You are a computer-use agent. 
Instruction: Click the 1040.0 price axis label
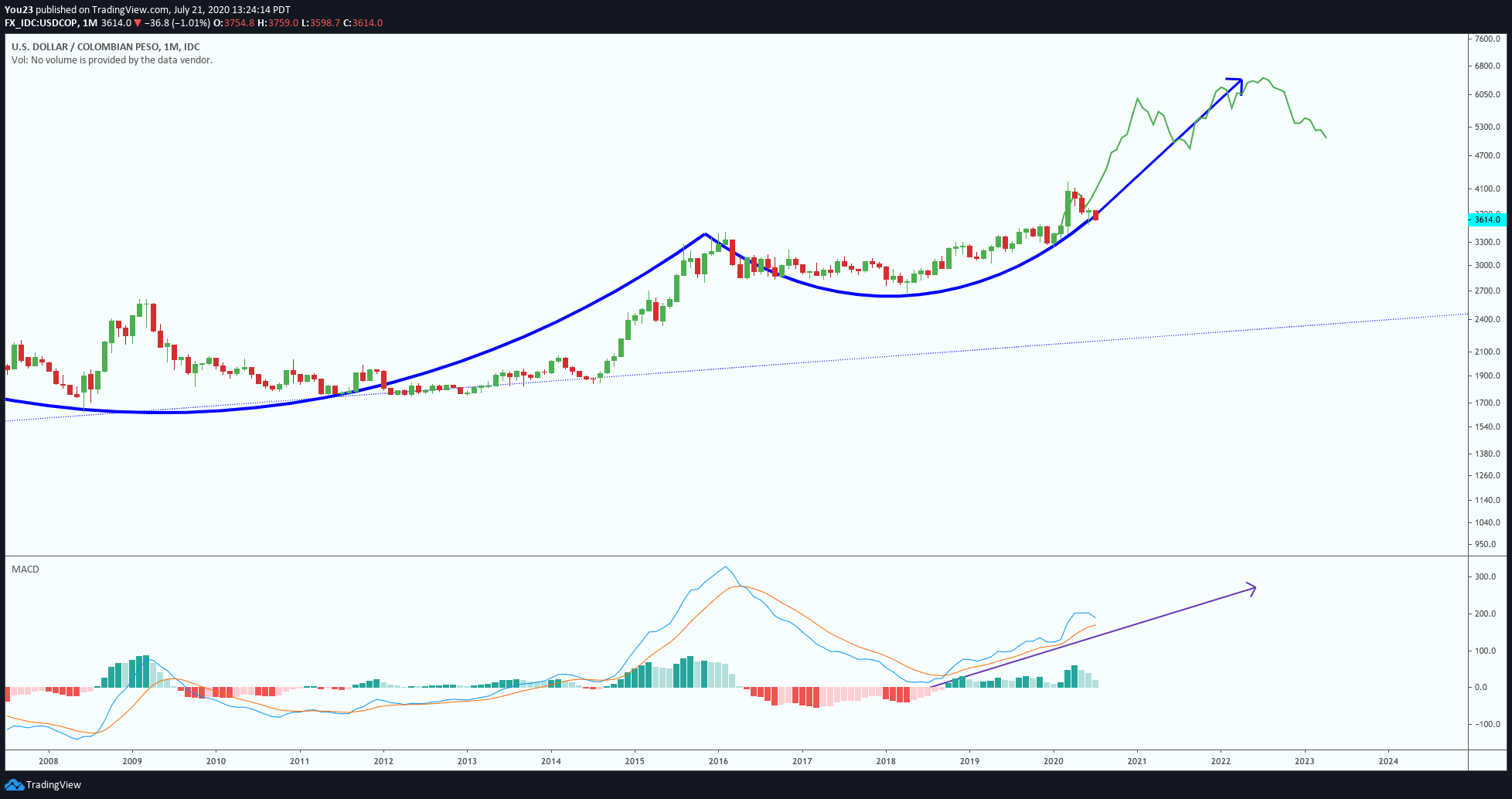pos(1487,523)
